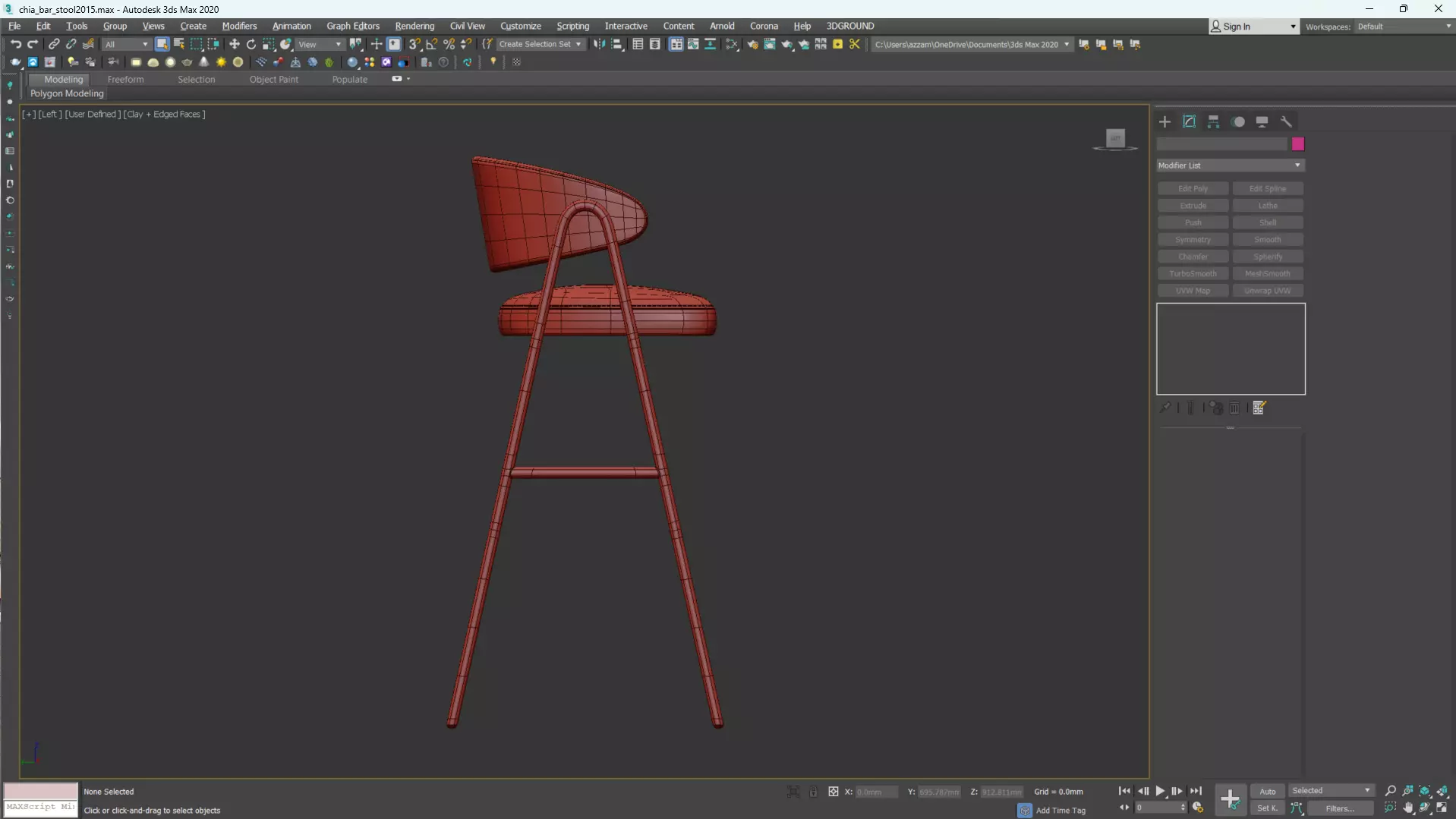Click the yellow scissors icon in main toolbar
Viewport: 1456px width, 819px height.
[855, 44]
